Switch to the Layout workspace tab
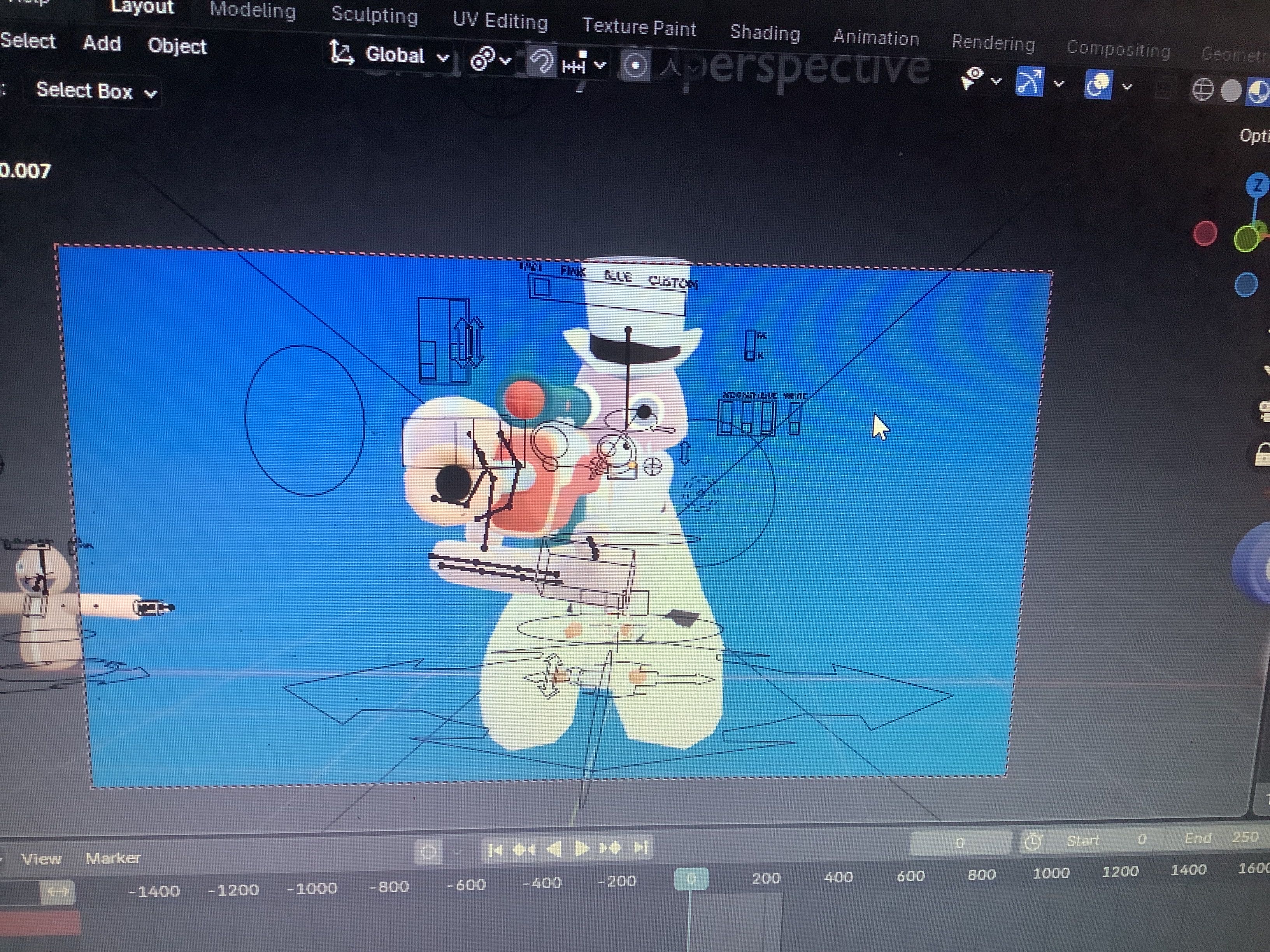 142,7
